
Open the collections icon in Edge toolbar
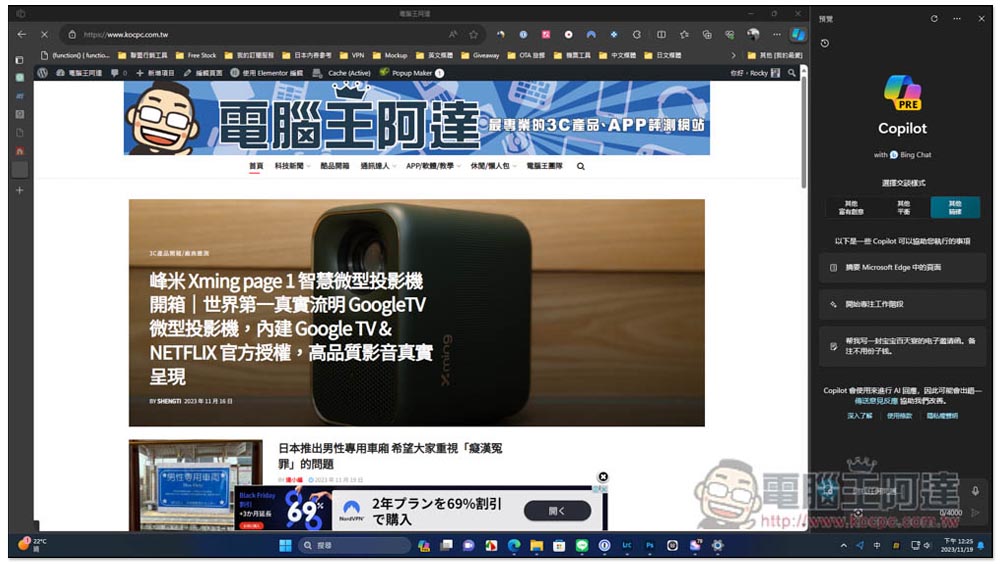707,34
